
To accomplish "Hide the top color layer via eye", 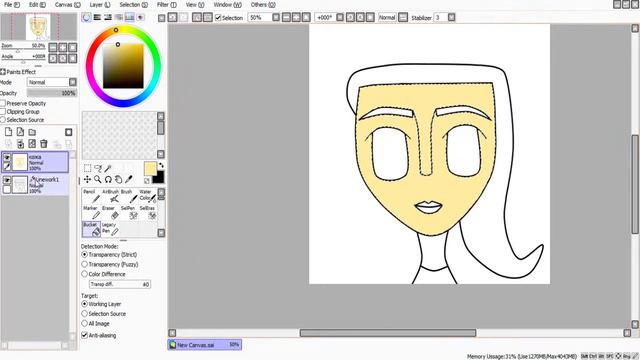I will 7,157.
